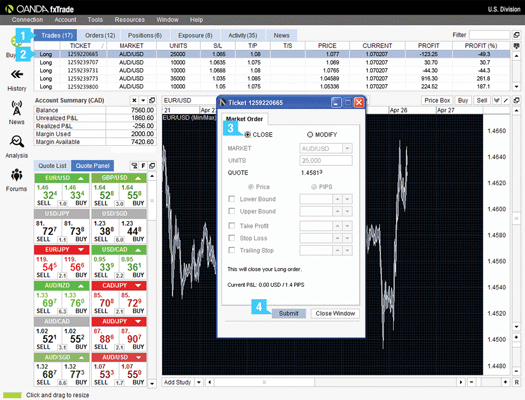Screen dimensions: 525x400
Task: Enable the Take Profit checkbox
Action: pyautogui.click(x=231, y=226)
